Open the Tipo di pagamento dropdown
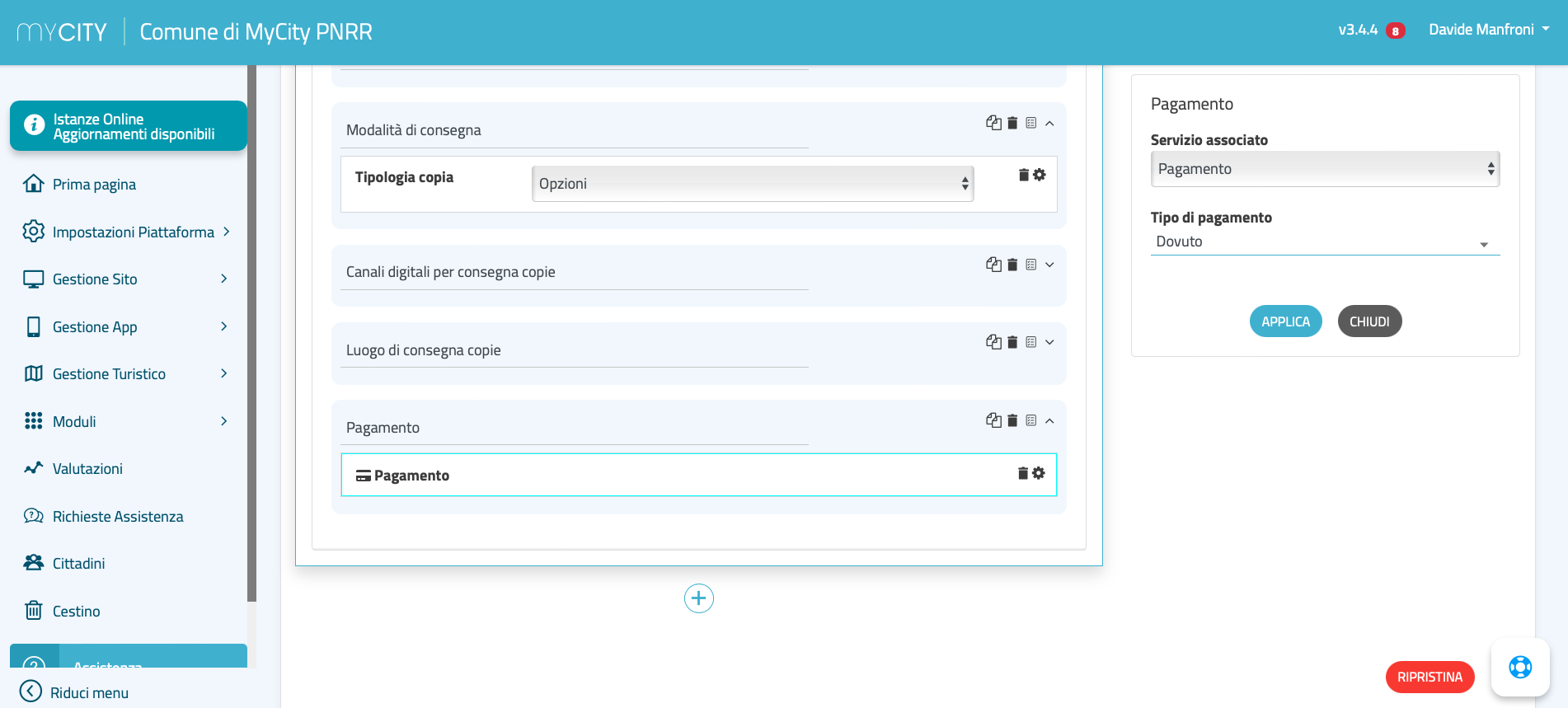This screenshot has height=708, width=1568. coord(1324,242)
